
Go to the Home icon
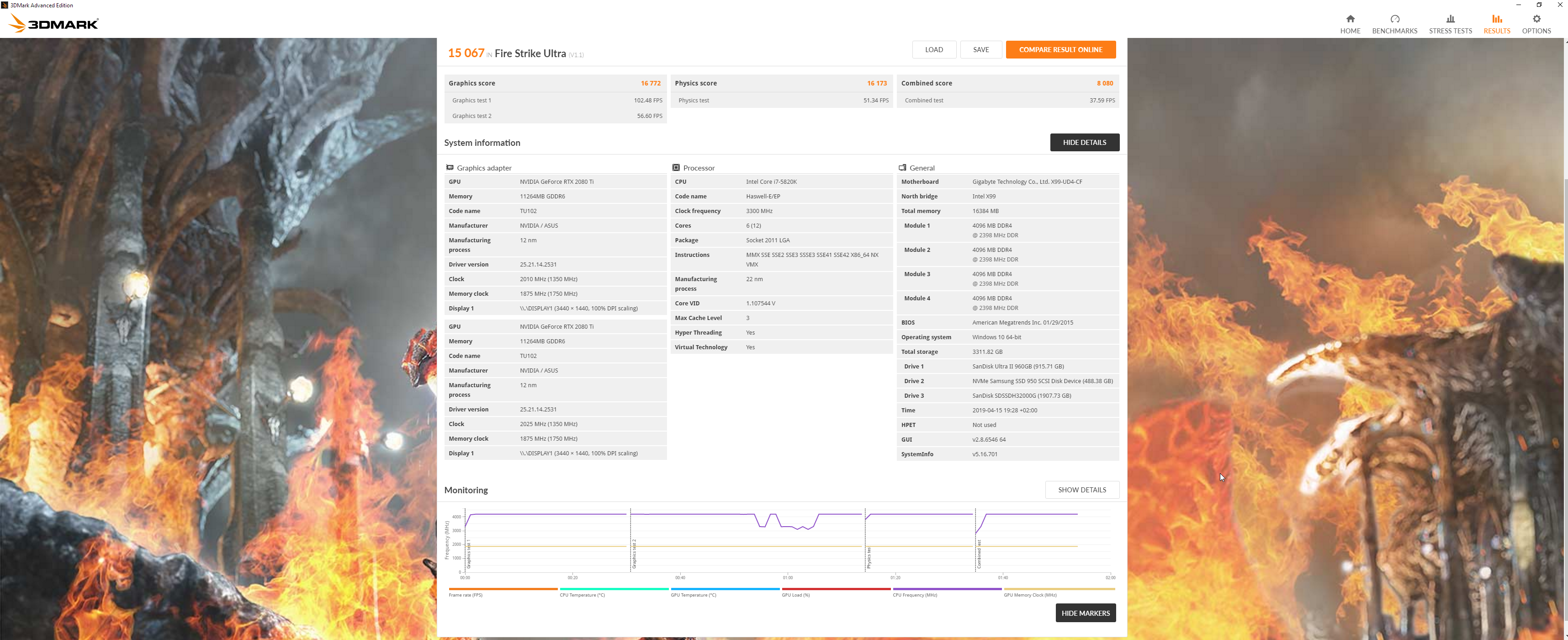1350,19
